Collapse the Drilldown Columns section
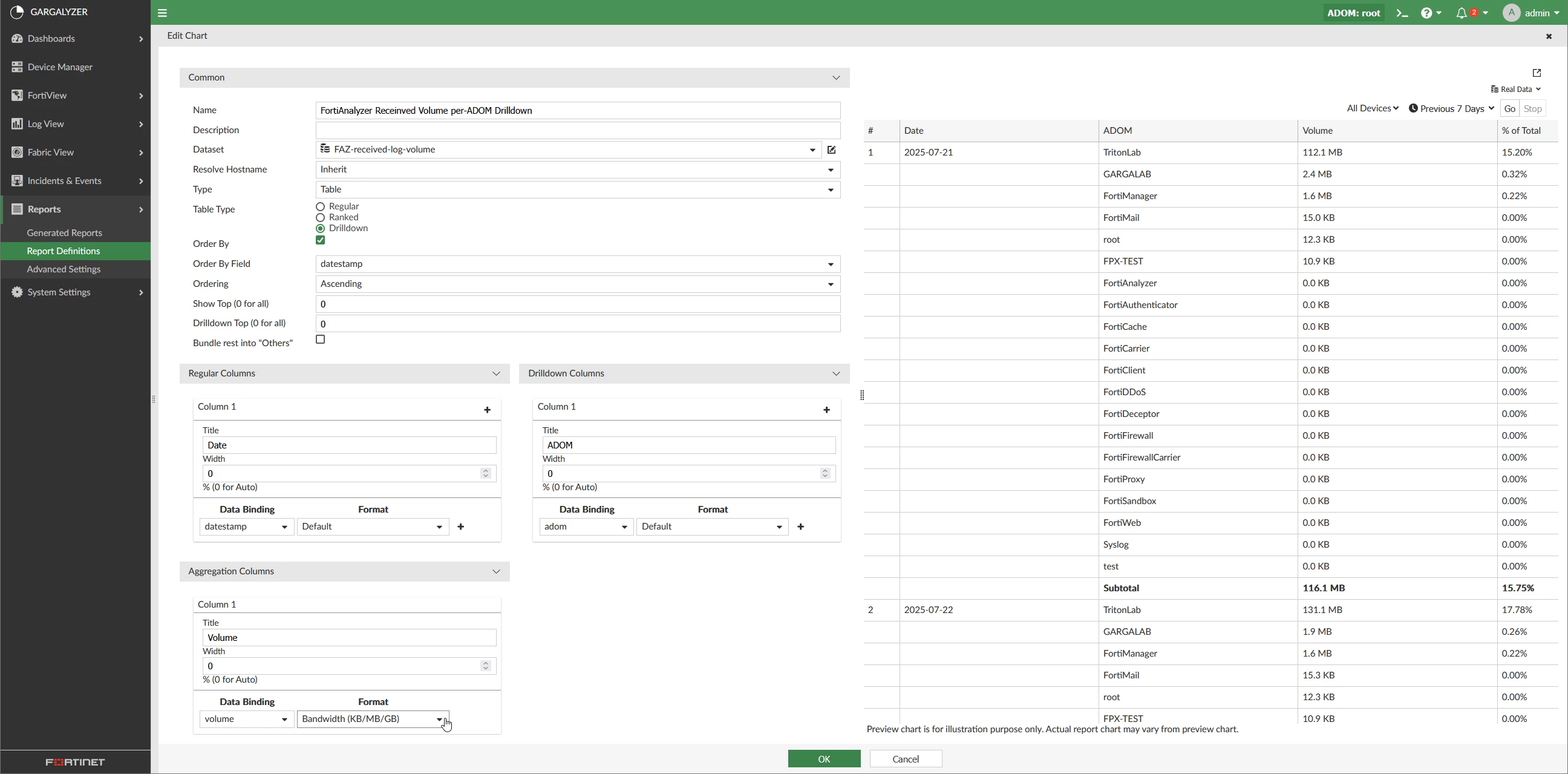 (x=837, y=374)
